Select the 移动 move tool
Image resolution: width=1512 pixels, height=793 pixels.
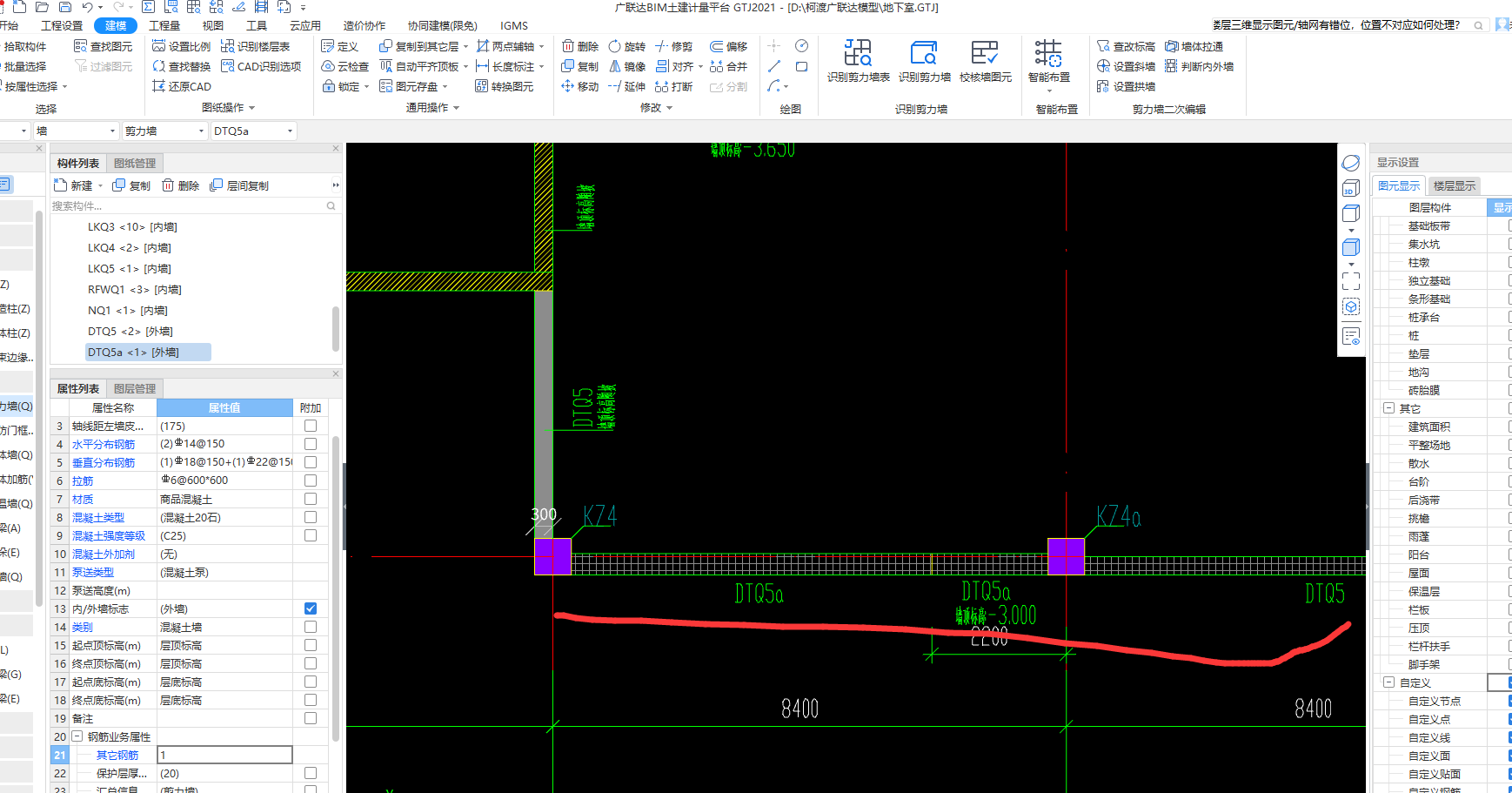pos(580,86)
